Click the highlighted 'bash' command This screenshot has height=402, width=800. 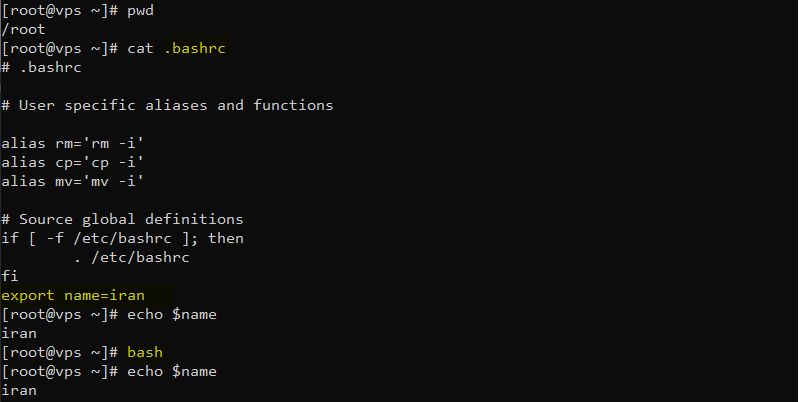(x=145, y=353)
